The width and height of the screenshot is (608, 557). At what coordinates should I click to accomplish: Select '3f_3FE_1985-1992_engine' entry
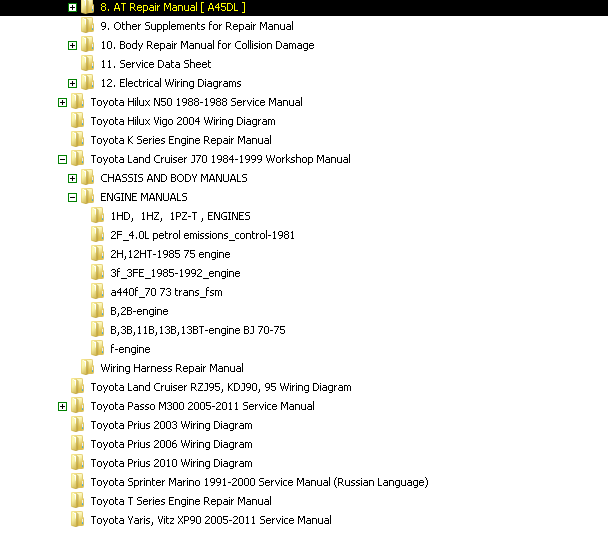point(175,273)
